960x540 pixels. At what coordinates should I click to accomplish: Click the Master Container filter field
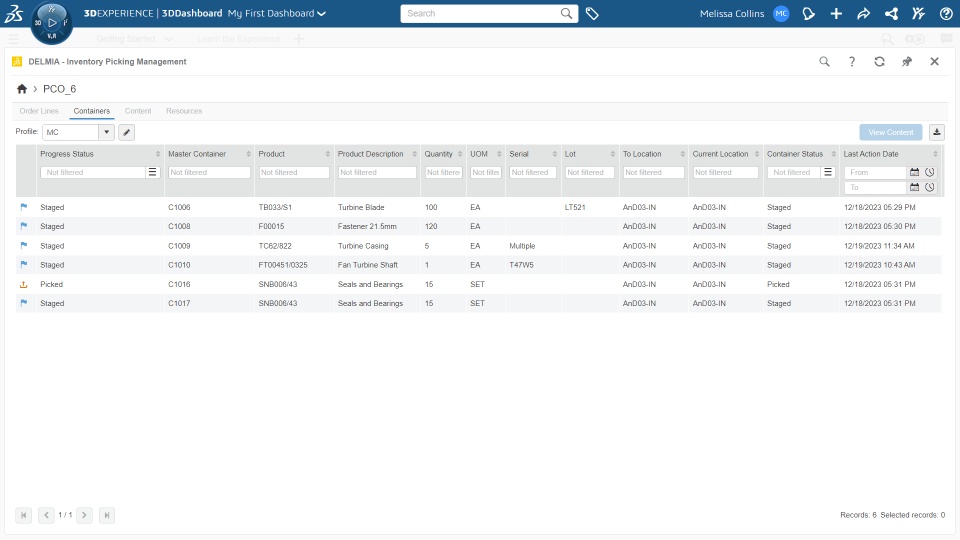pyautogui.click(x=209, y=173)
